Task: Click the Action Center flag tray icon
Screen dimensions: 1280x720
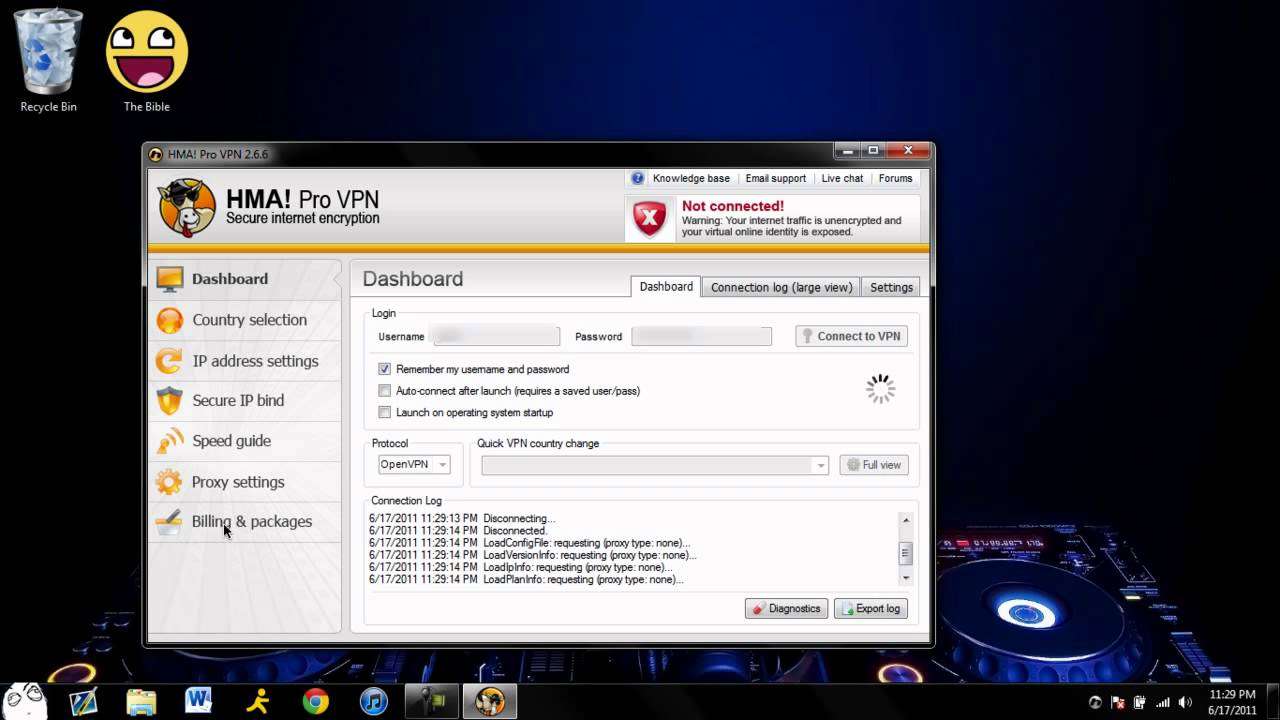Action: pos(1118,702)
